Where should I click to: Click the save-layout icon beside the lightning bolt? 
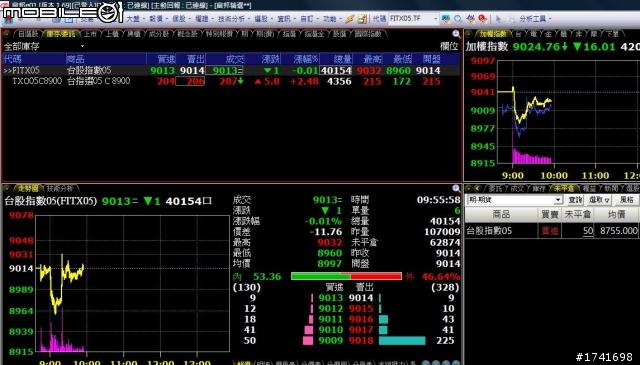pos(362,19)
